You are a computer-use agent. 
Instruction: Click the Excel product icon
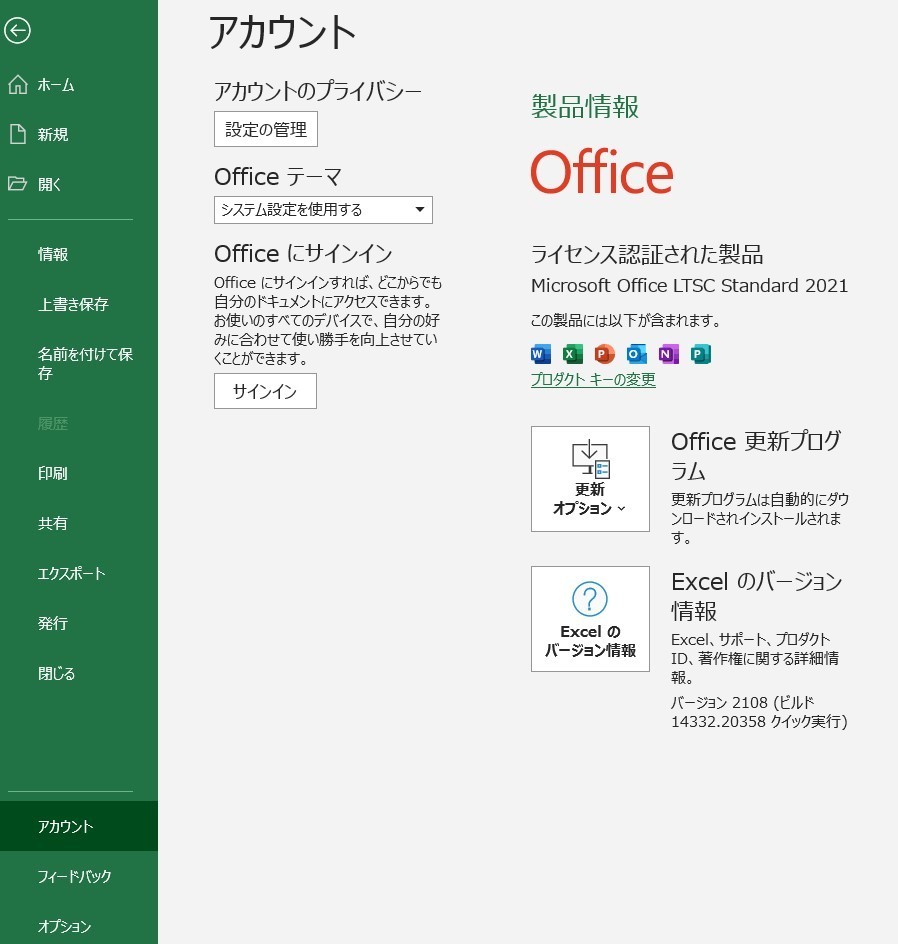click(572, 353)
